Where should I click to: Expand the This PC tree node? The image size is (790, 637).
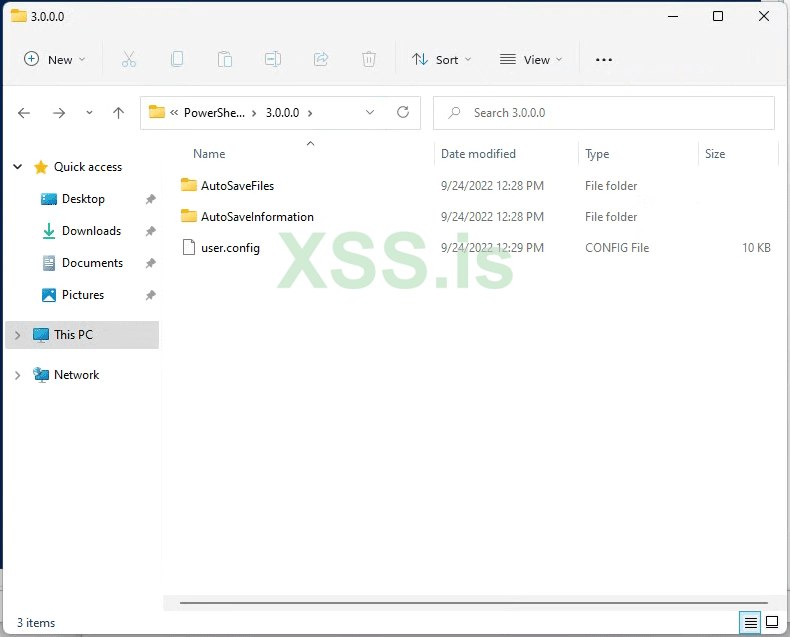(18, 335)
